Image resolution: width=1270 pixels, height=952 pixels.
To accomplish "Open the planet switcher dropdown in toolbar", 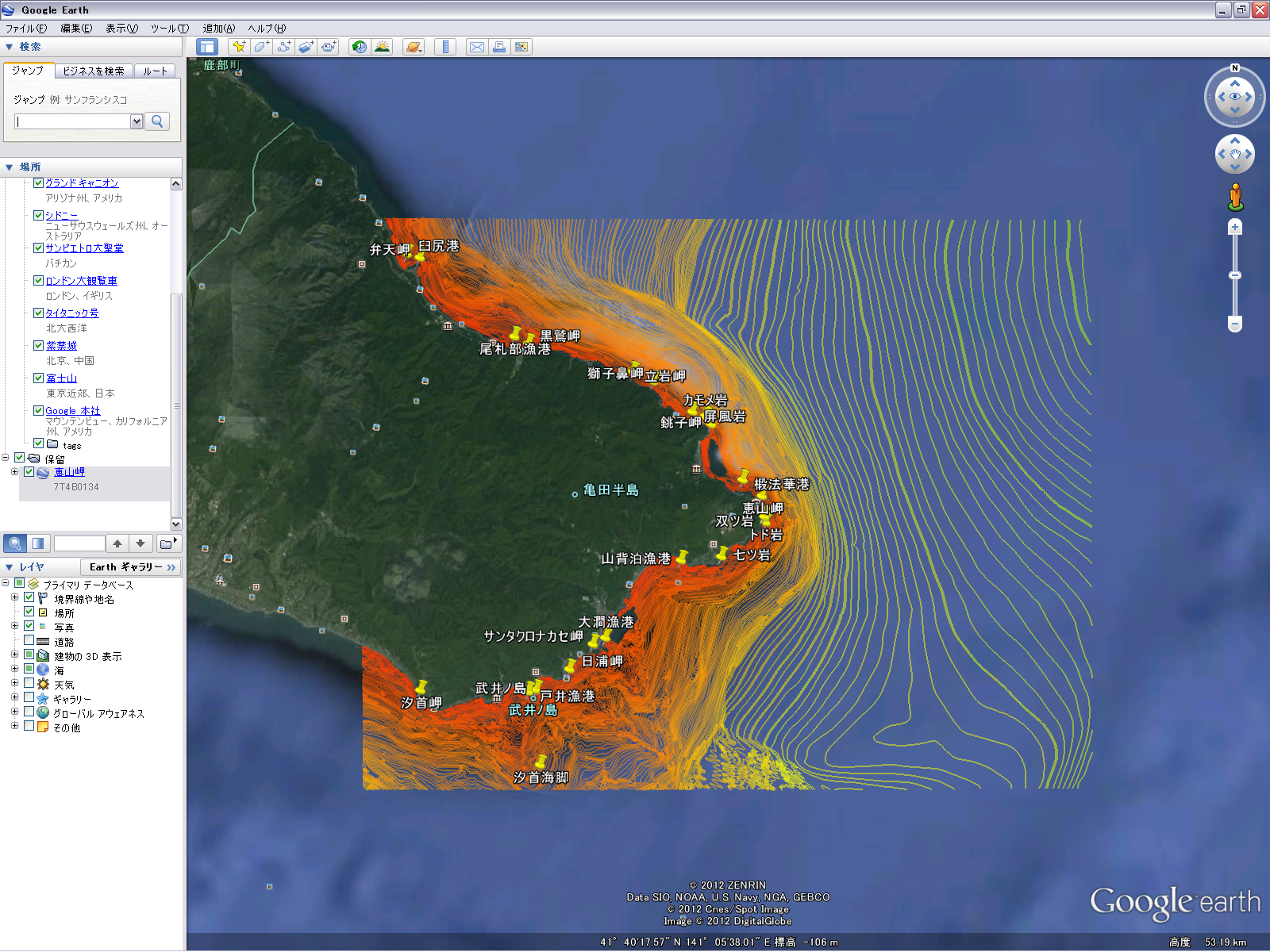I will 414,47.
